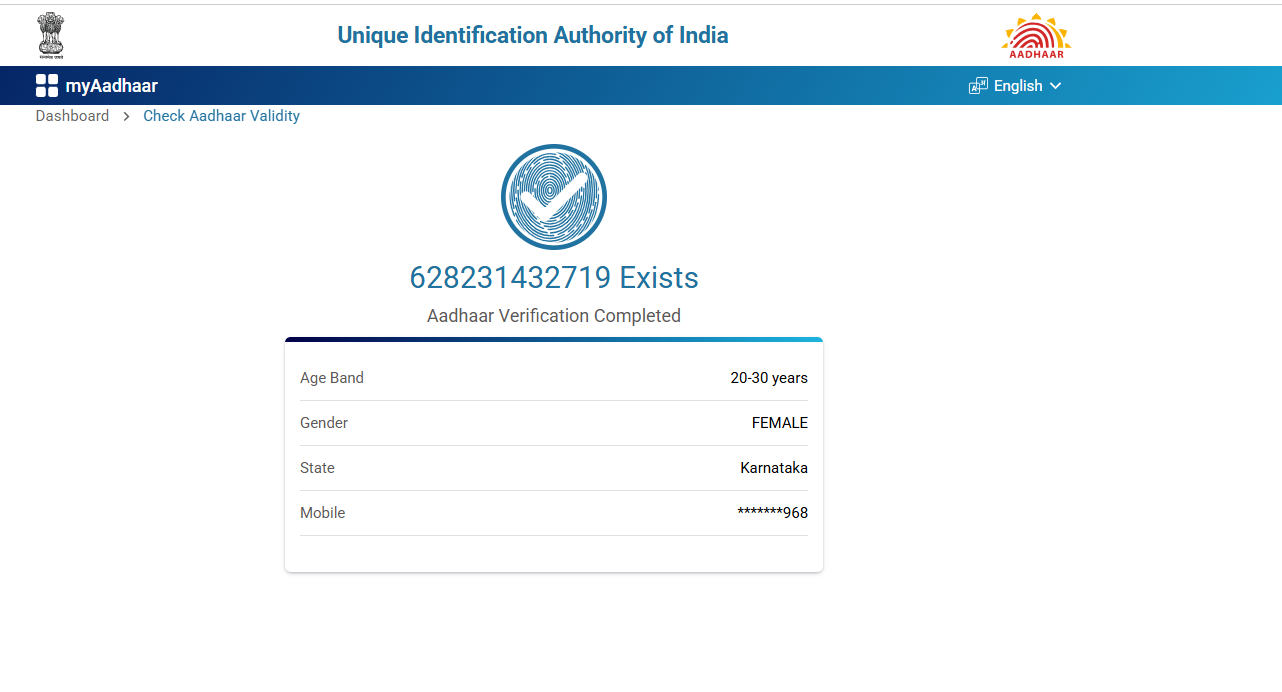Viewport: 1282px width, 692px height.
Task: Go to Dashboard breadcrumb
Action: (72, 116)
